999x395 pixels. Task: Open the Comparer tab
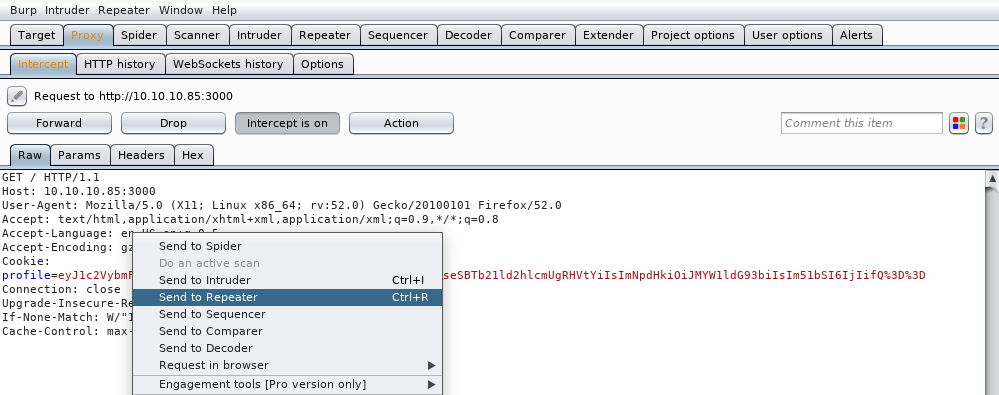(537, 35)
